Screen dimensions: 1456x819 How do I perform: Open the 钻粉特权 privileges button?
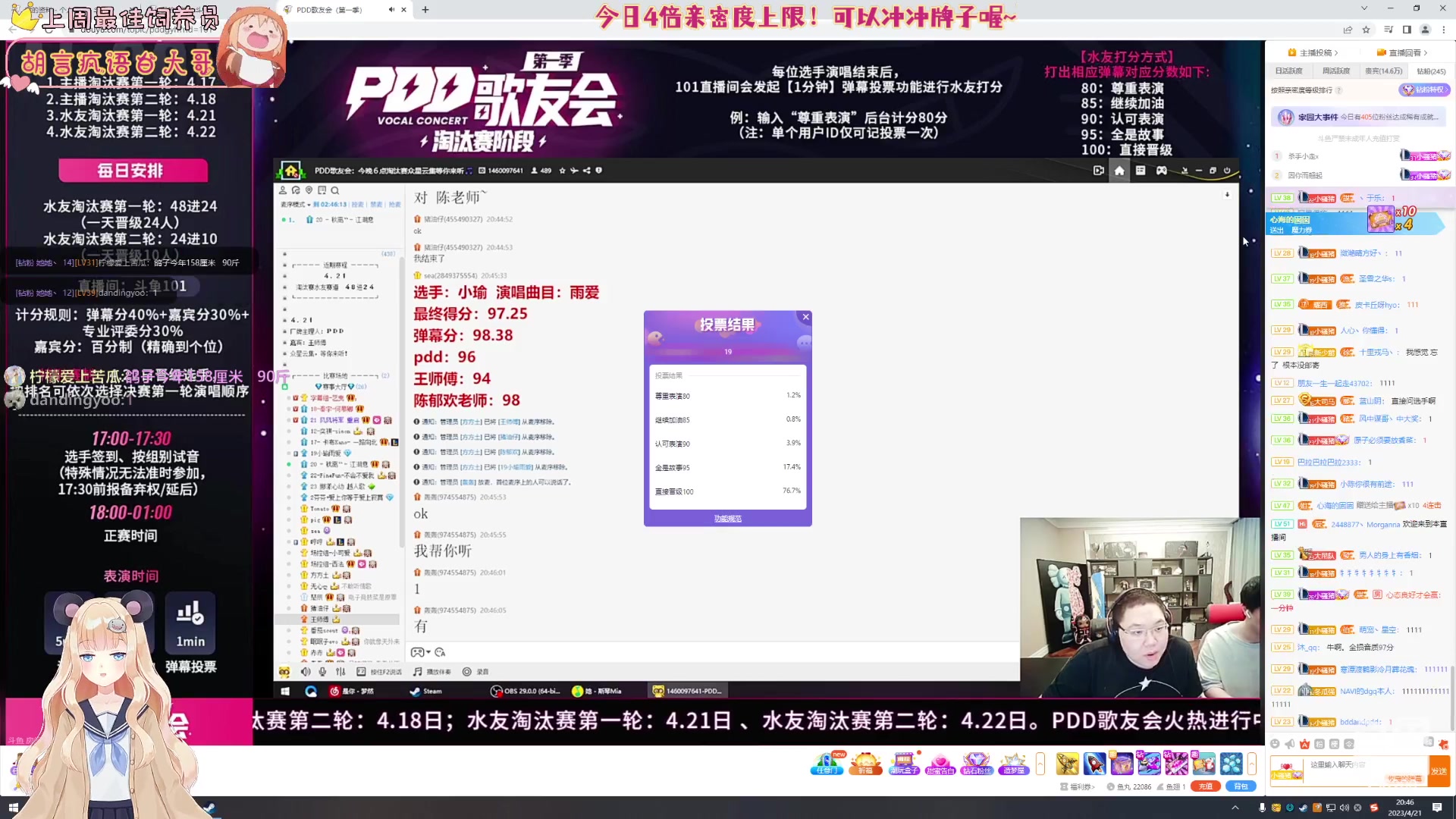point(1424,89)
